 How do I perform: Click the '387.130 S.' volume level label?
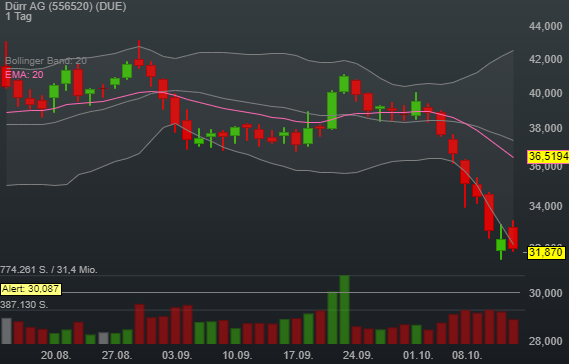[x=24, y=304]
